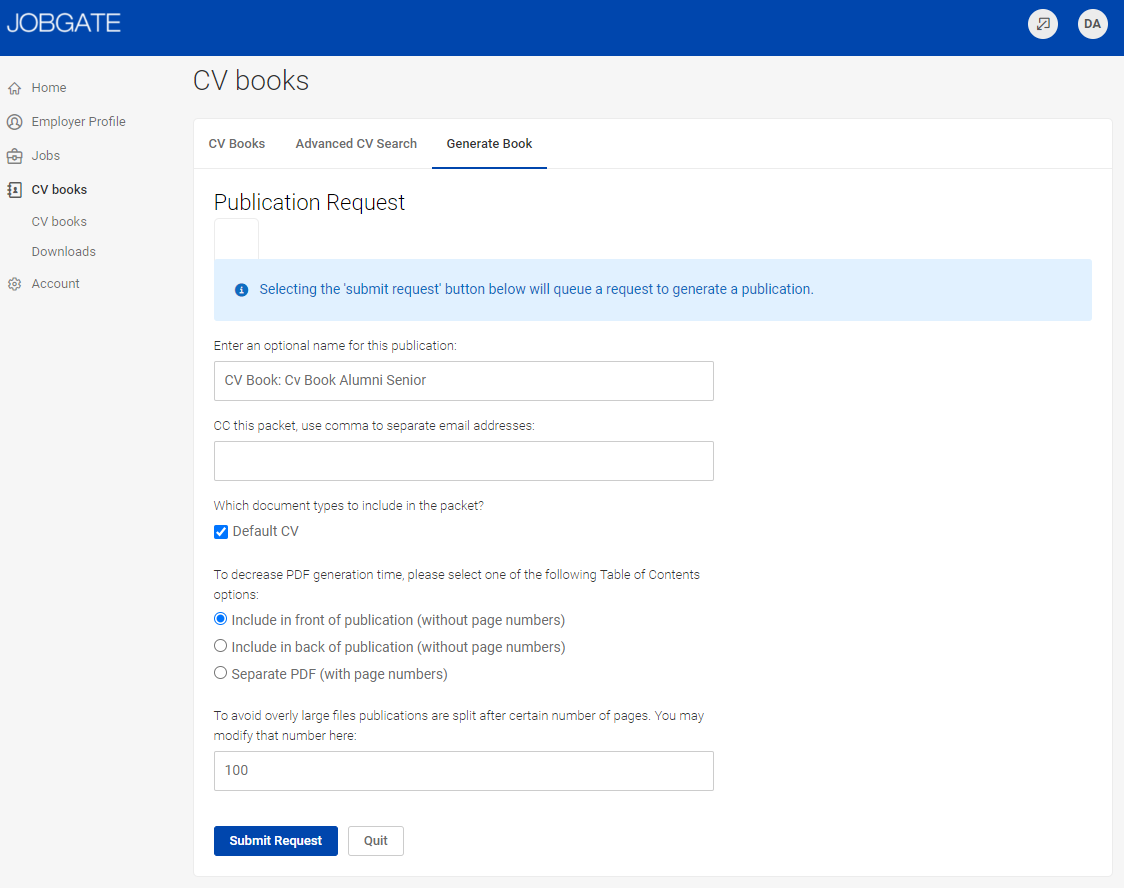Click the CV books page title

pos(251,81)
